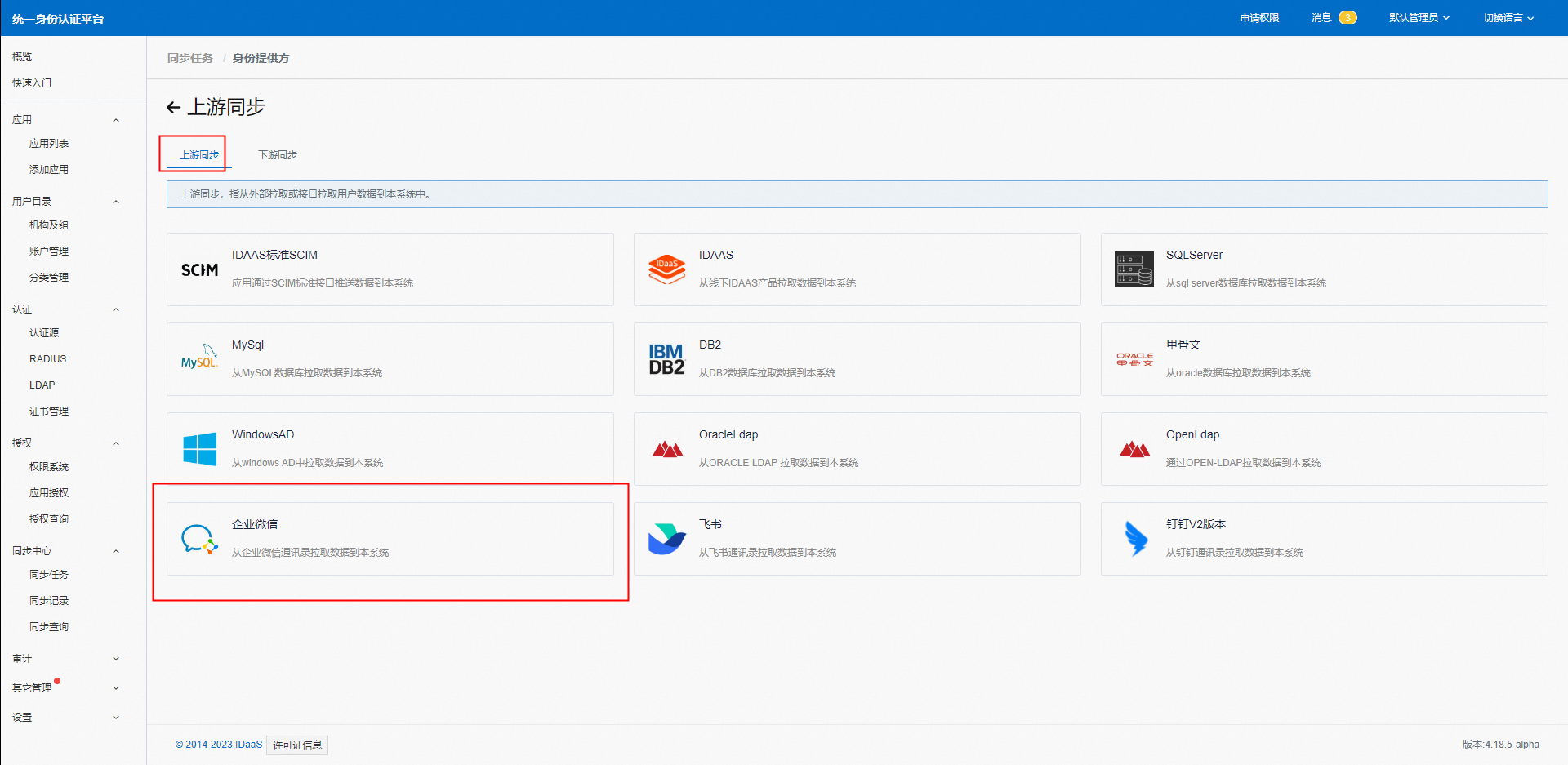Open the 企业微信 chat bubble icon
Viewport: 1568px width, 765px height.
(199, 539)
